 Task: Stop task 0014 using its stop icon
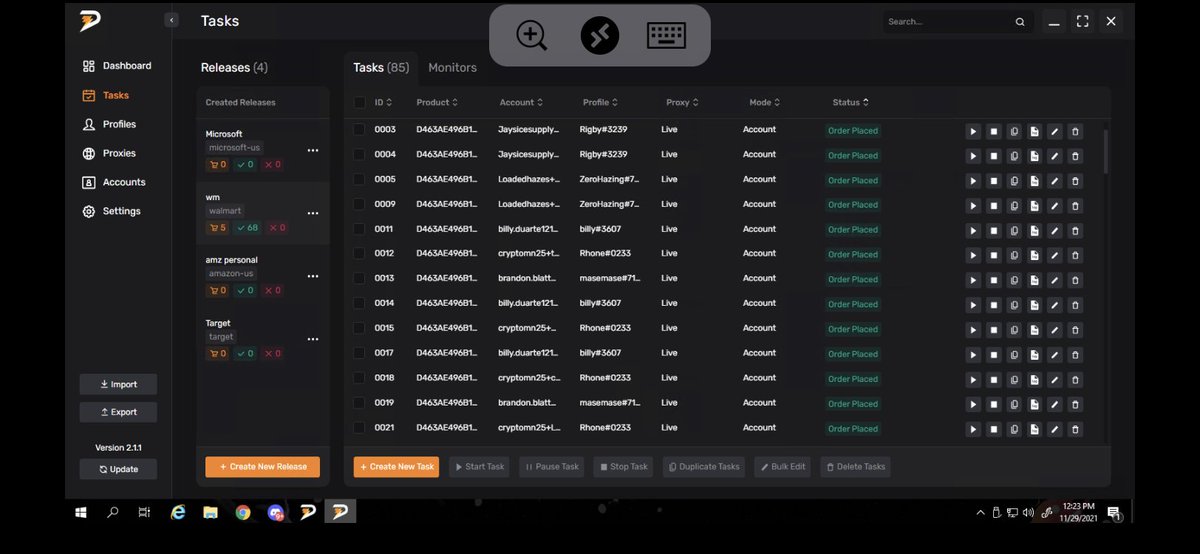tap(994, 305)
